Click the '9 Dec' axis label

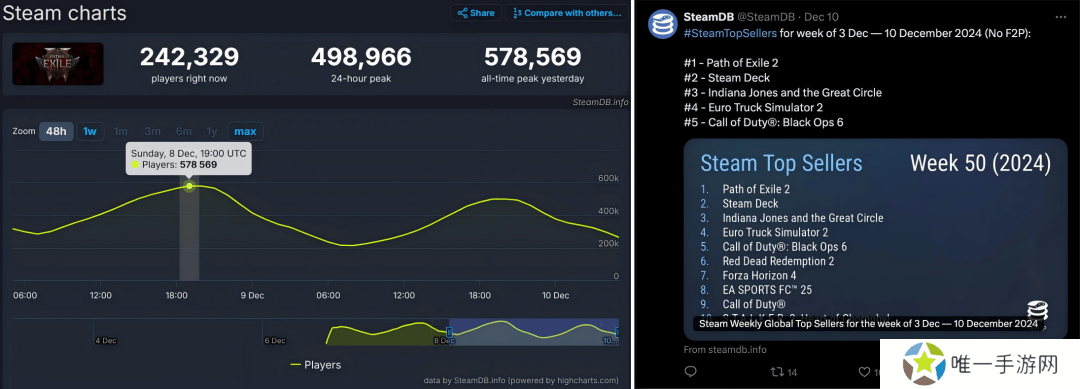click(x=252, y=295)
